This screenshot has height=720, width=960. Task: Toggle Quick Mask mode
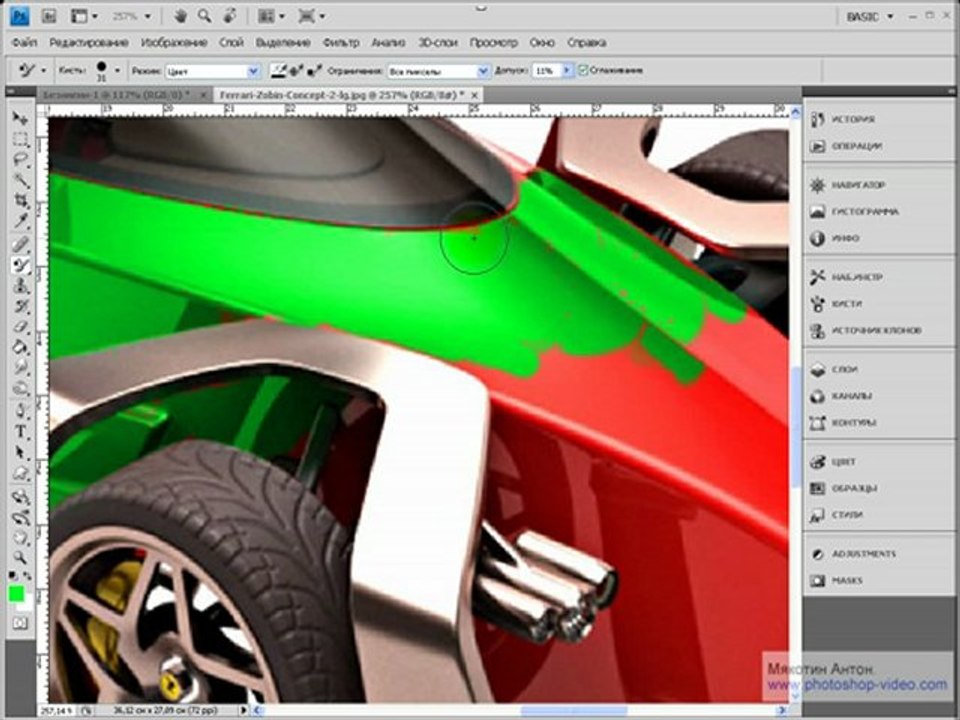(x=20, y=623)
